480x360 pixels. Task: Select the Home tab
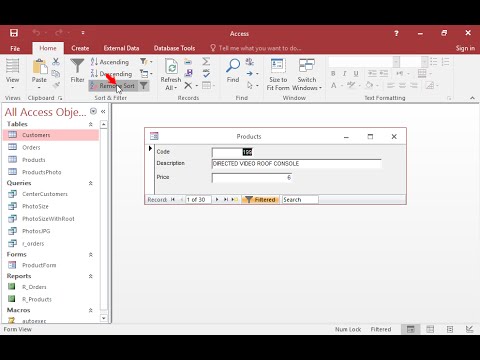pyautogui.click(x=48, y=48)
